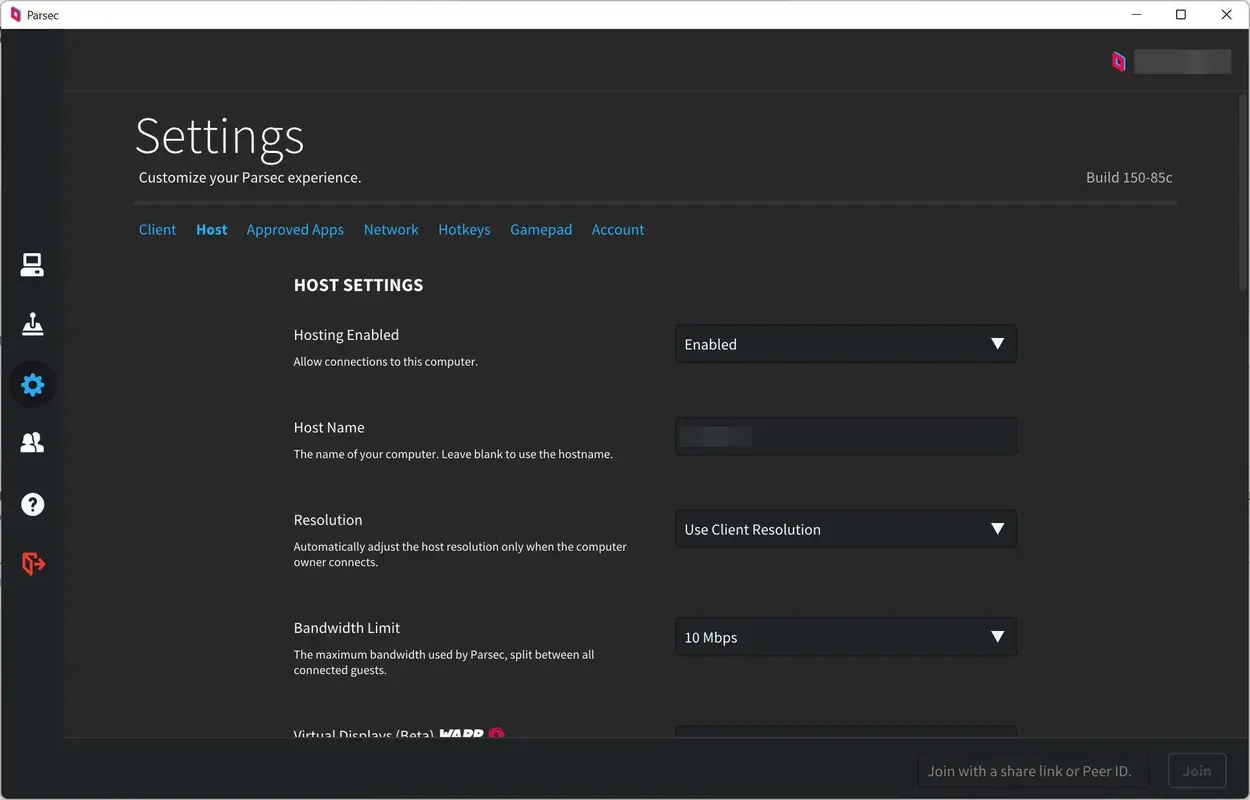Open the user avatar at top right

click(1118, 61)
